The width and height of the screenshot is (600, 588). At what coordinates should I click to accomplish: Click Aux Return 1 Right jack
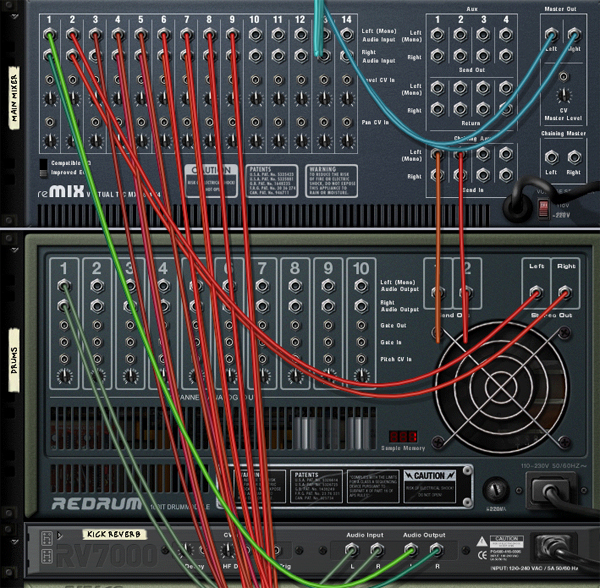coord(437,109)
